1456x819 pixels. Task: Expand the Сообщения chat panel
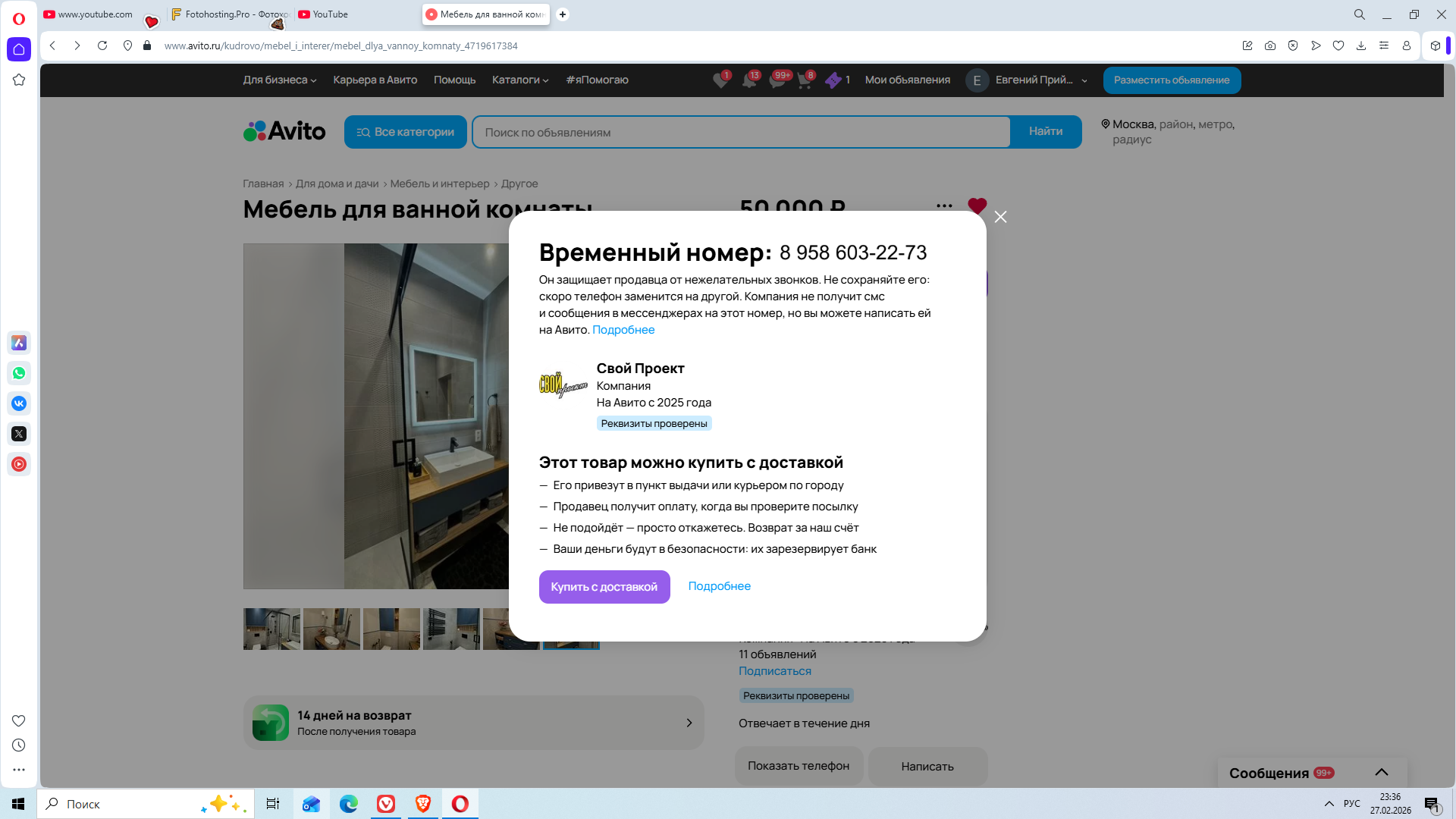pos(1381,772)
